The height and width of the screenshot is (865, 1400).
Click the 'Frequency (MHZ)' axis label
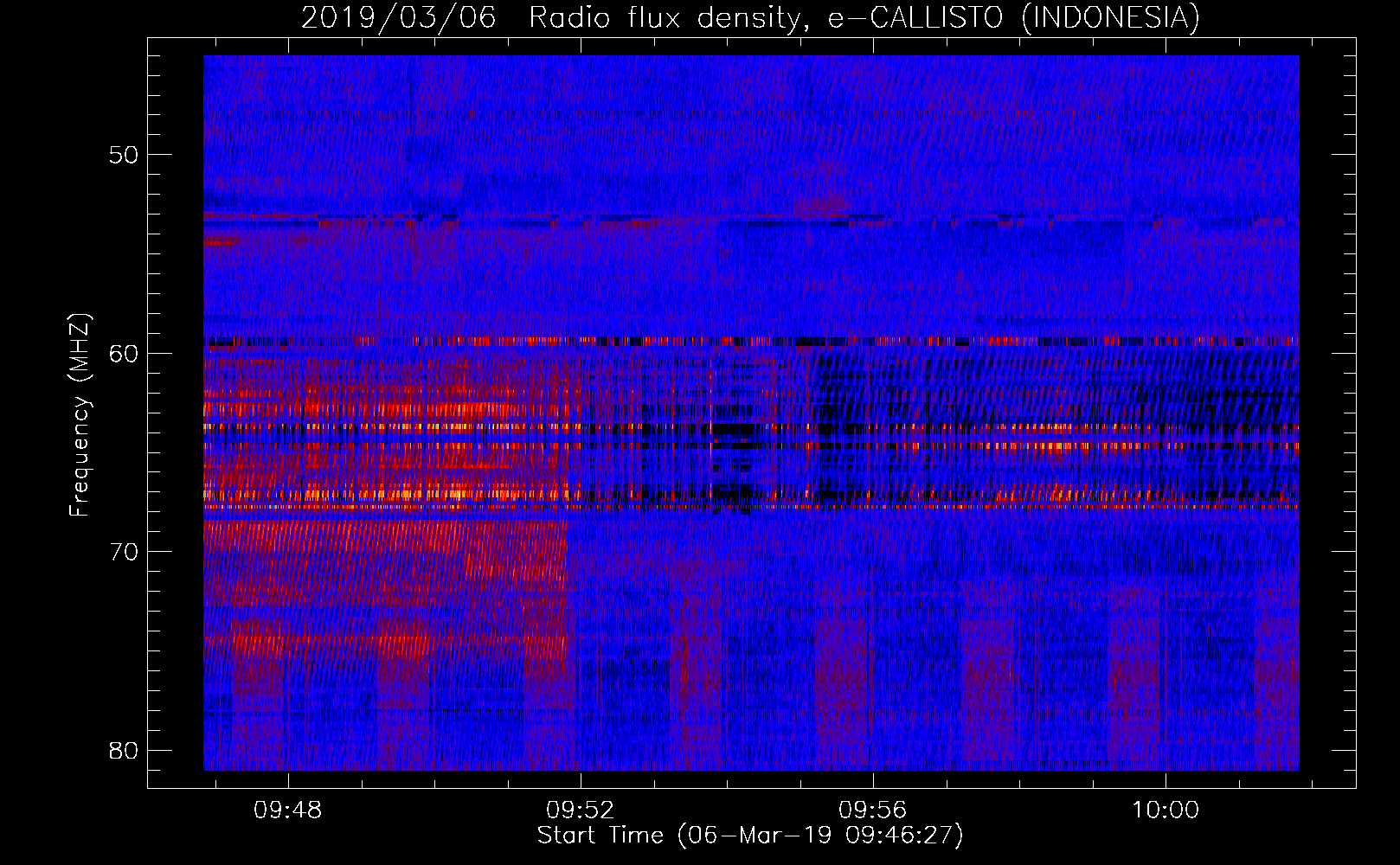80,415
